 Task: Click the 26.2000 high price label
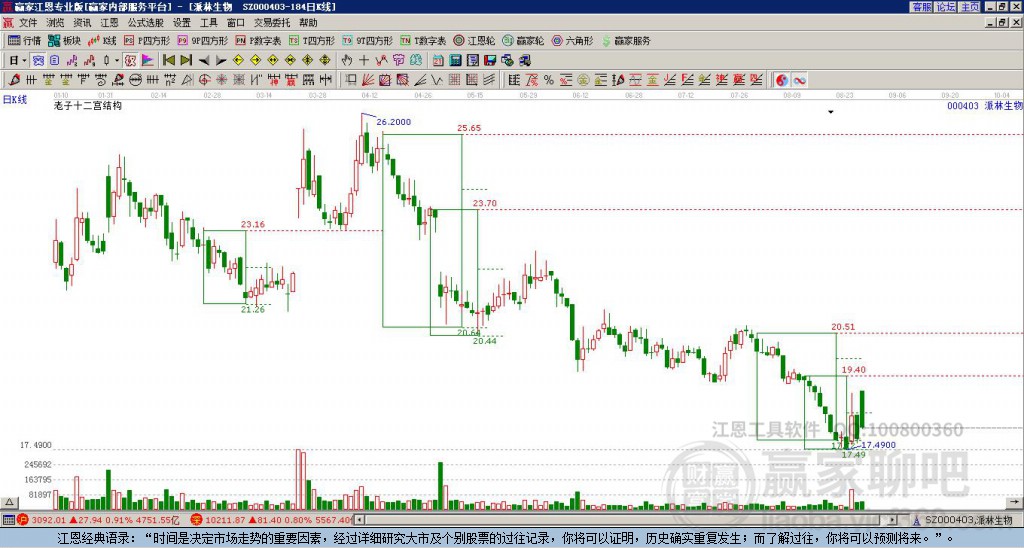click(394, 121)
